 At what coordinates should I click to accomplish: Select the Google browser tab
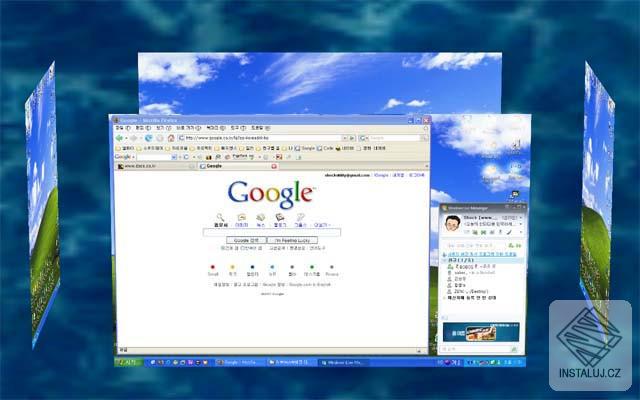click(238, 167)
